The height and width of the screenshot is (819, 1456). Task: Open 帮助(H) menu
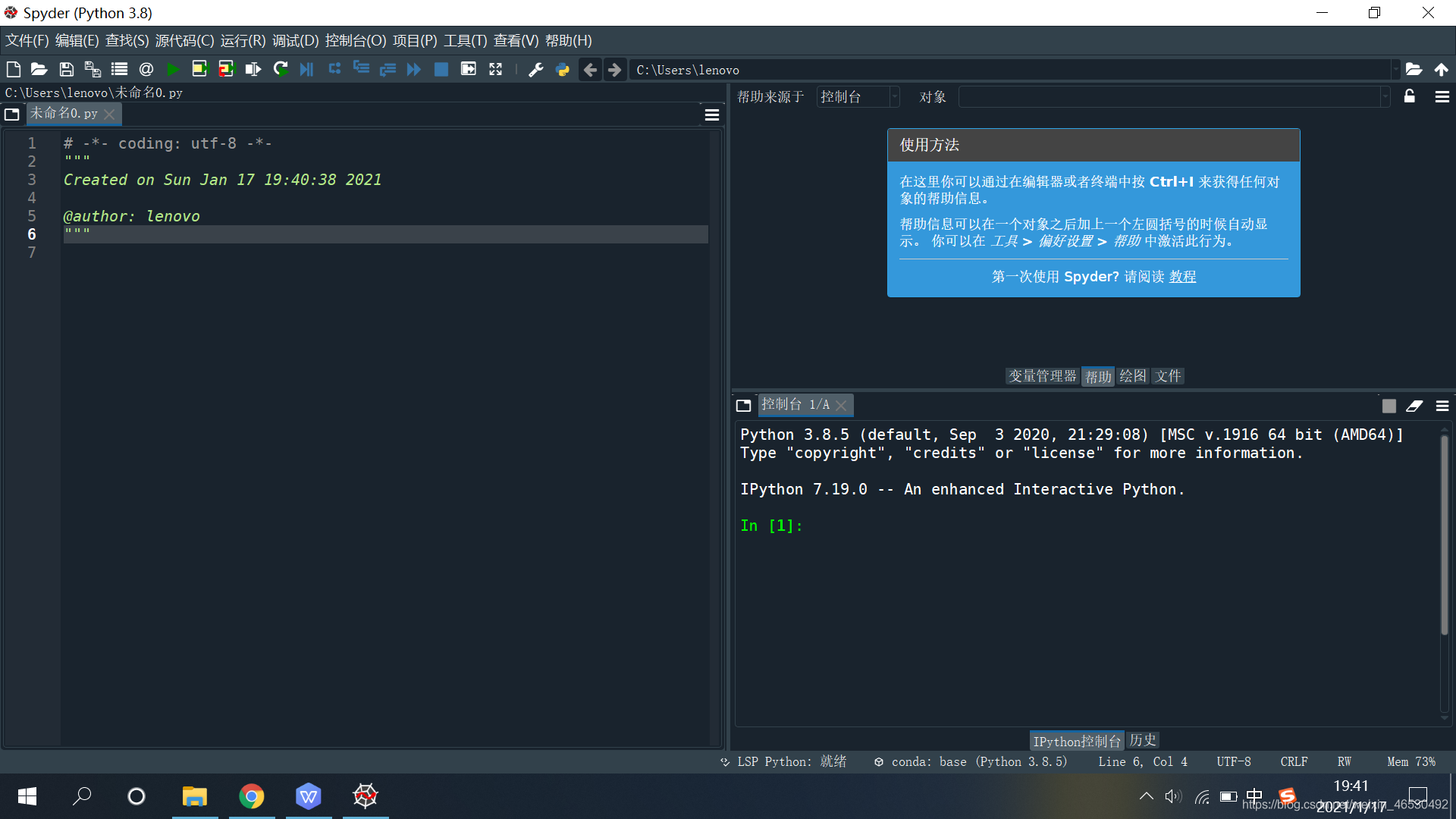click(x=569, y=41)
